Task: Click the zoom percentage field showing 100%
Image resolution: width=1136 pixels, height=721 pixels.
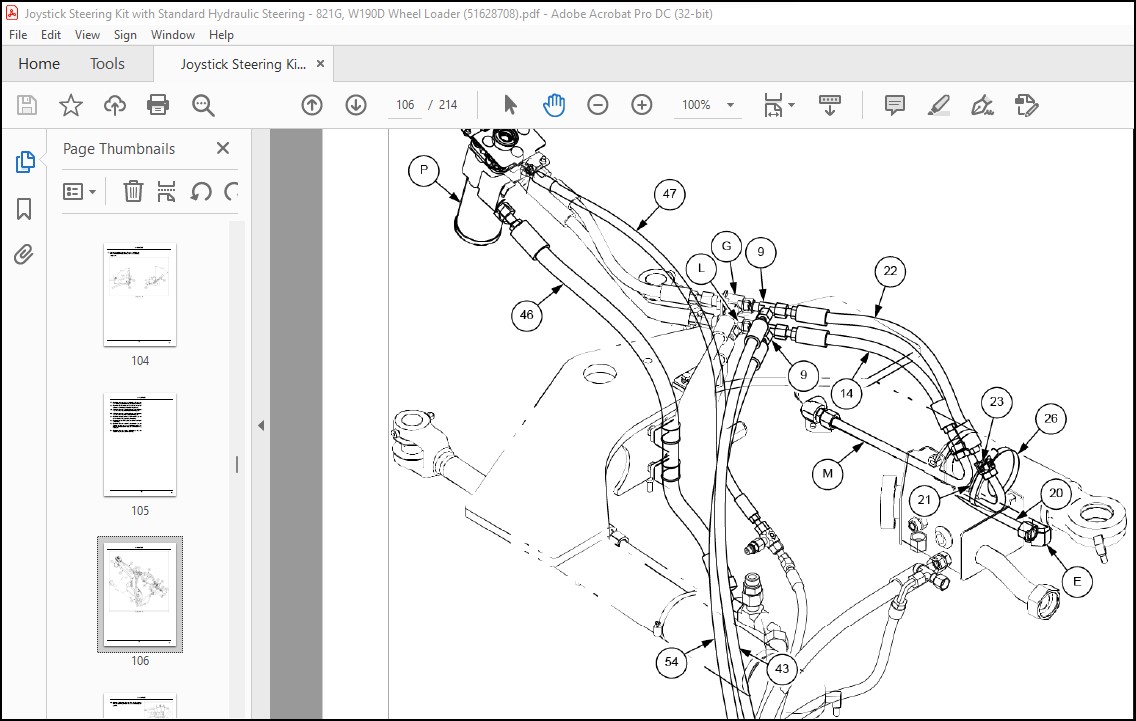Action: coord(696,105)
